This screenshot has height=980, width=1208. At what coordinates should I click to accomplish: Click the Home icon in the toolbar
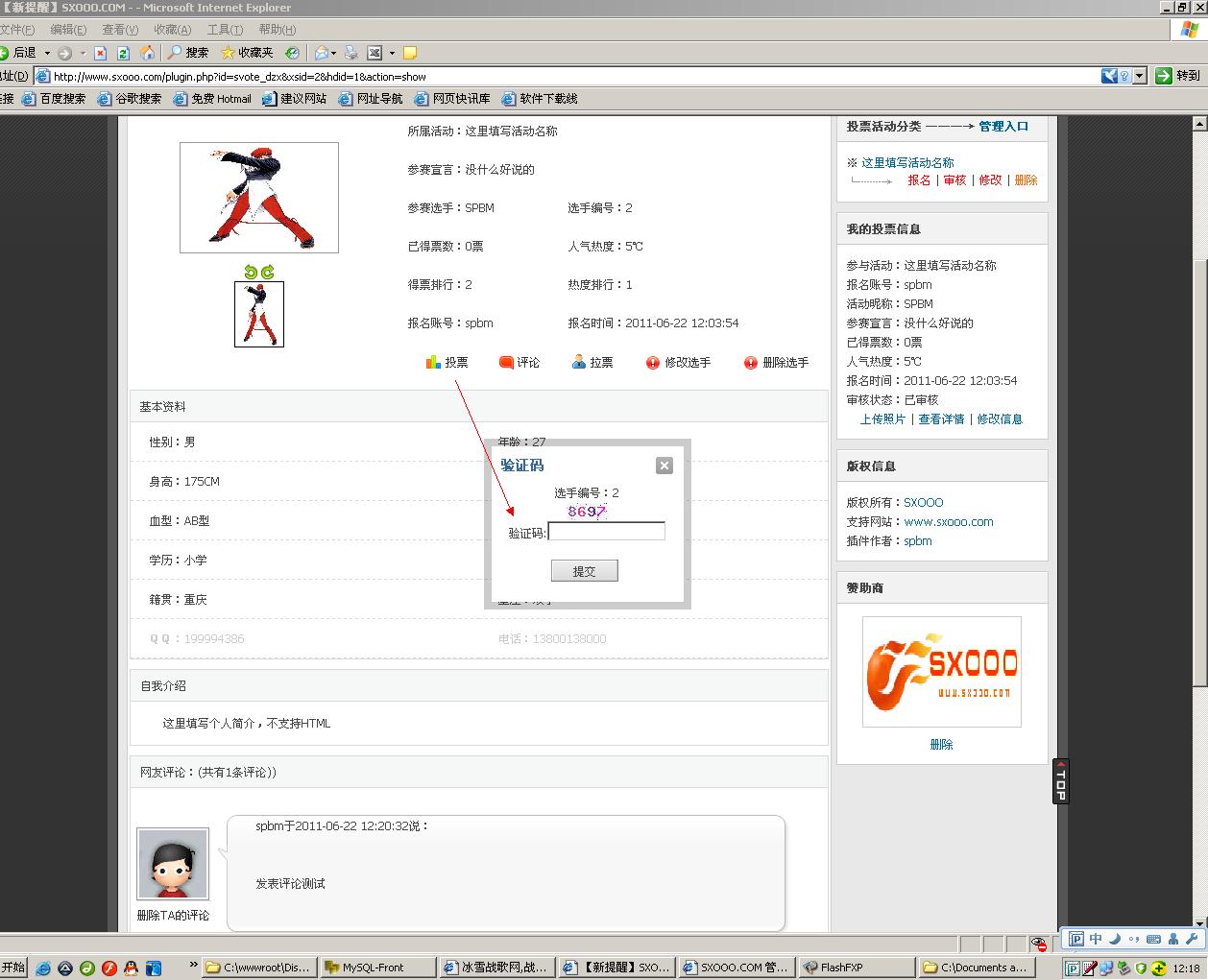[x=148, y=53]
